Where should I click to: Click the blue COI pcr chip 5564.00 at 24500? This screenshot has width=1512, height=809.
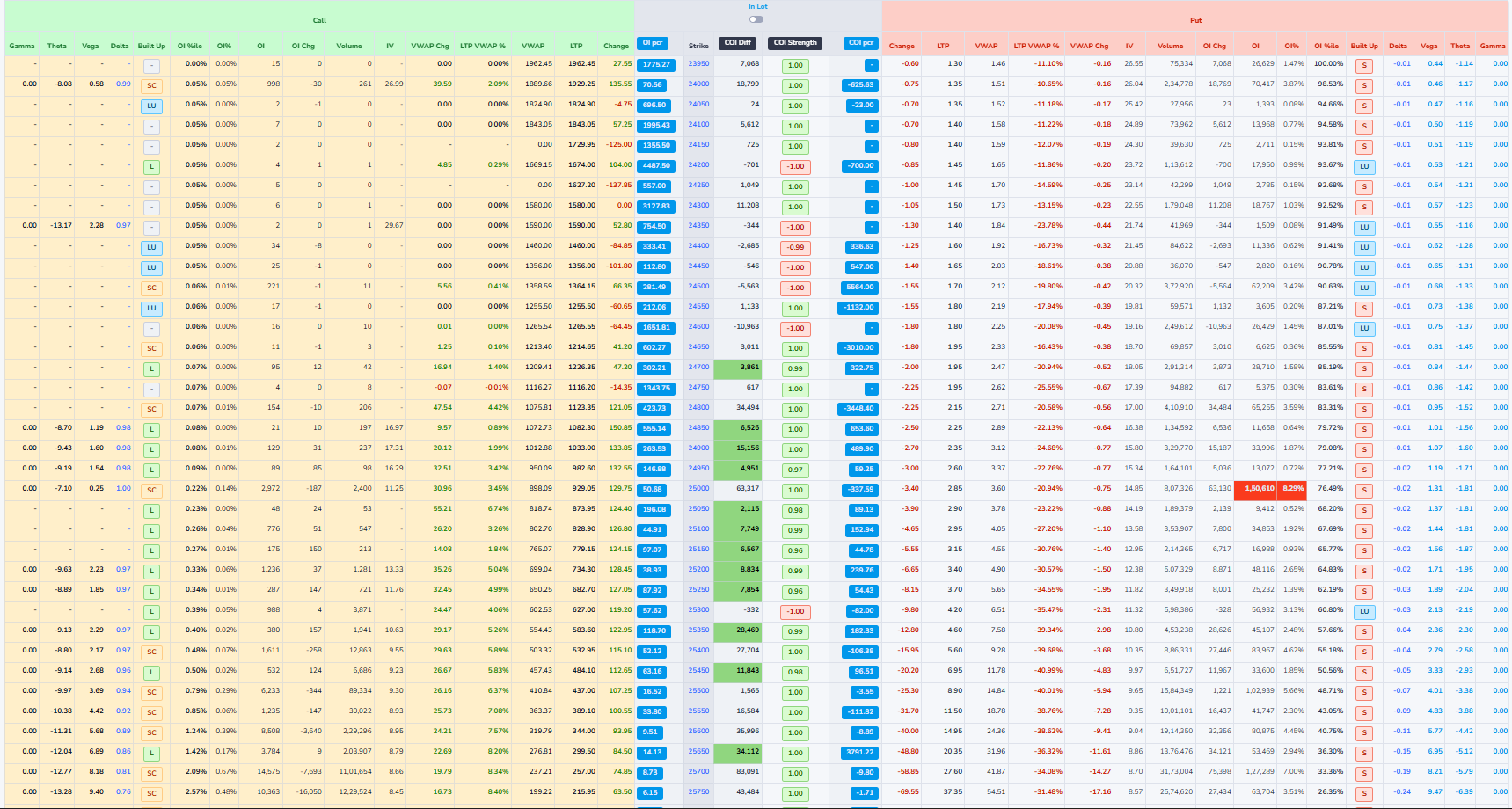coord(858,288)
